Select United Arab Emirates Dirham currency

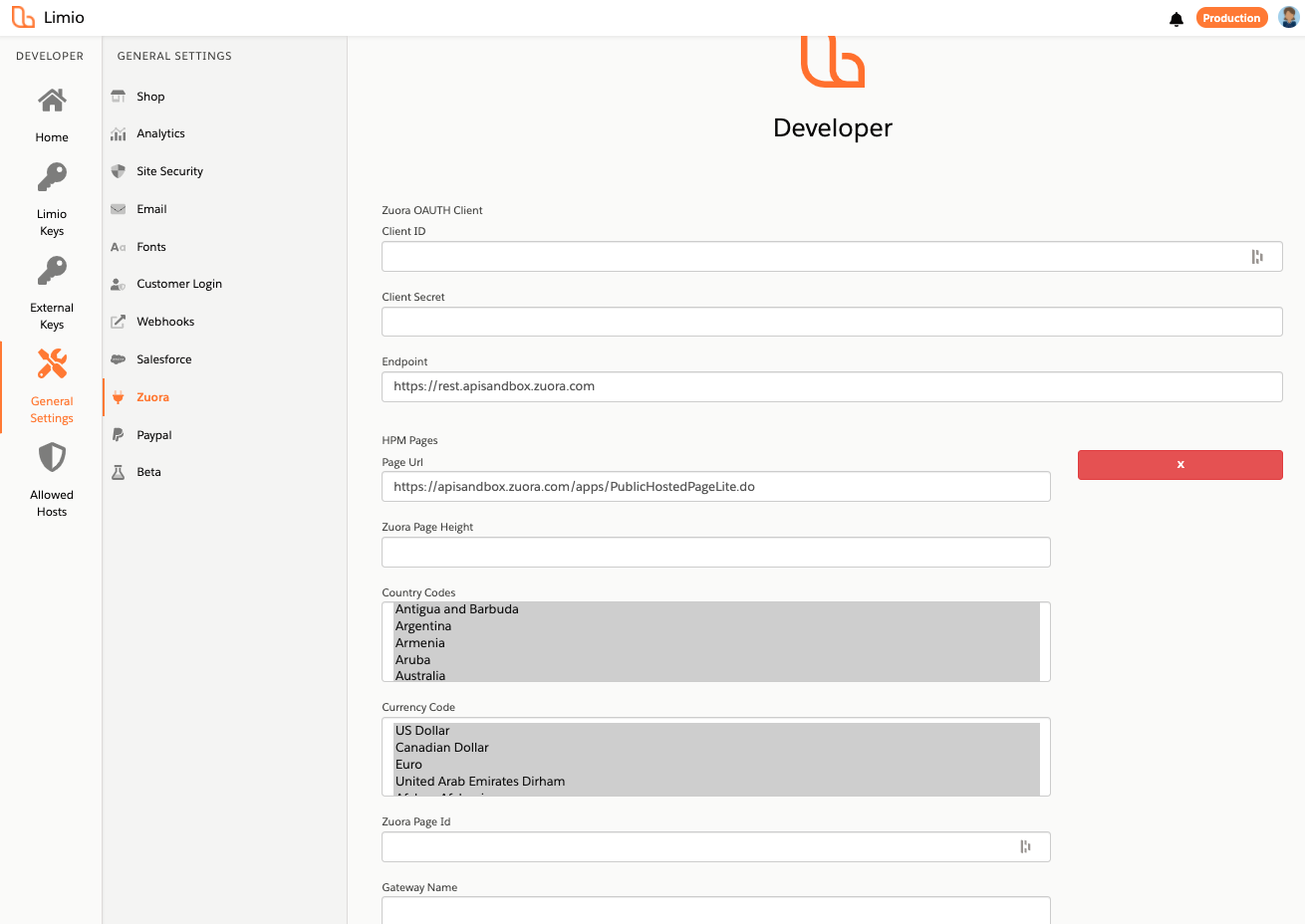tap(716, 782)
